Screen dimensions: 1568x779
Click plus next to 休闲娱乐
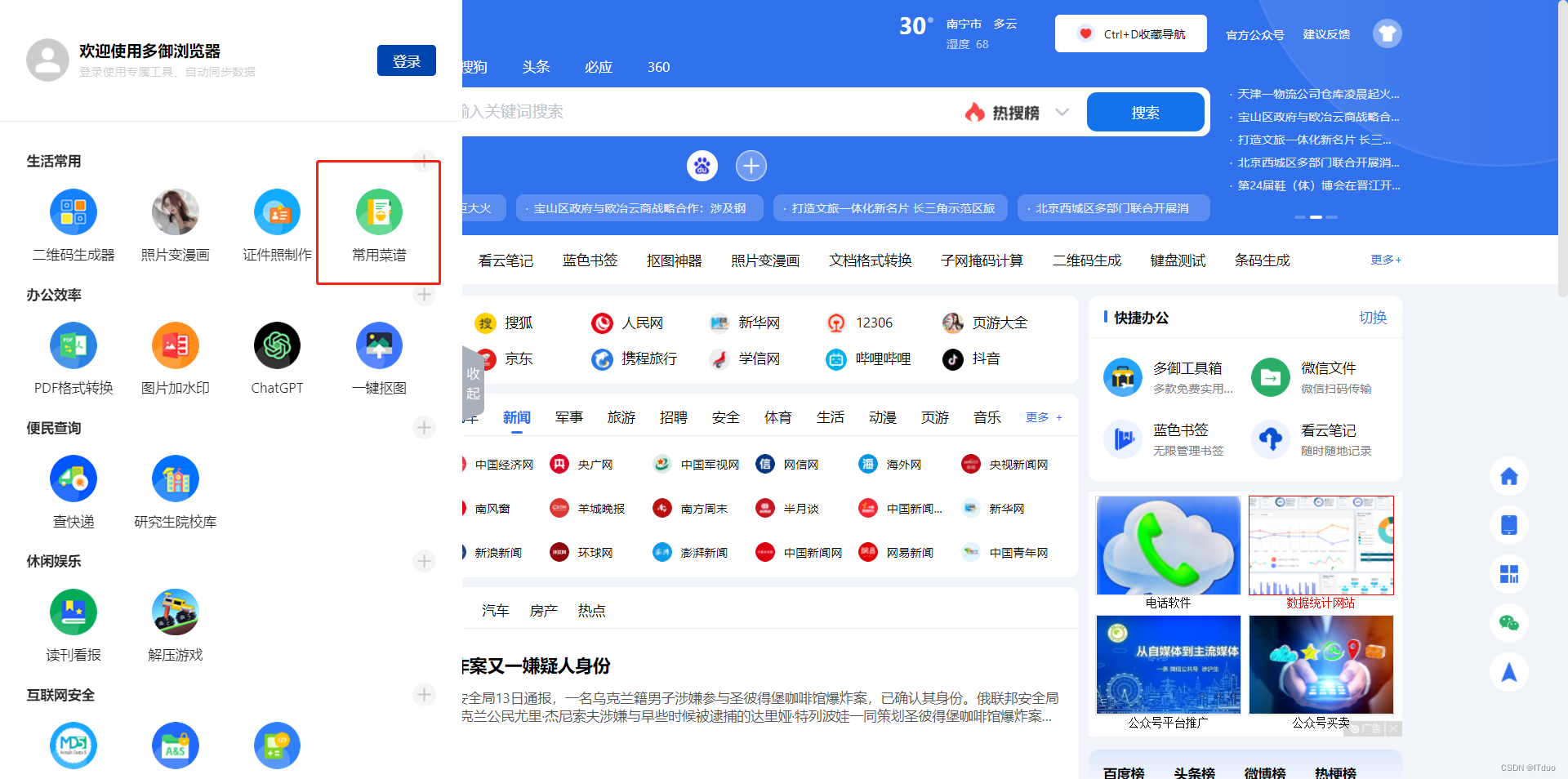[424, 561]
